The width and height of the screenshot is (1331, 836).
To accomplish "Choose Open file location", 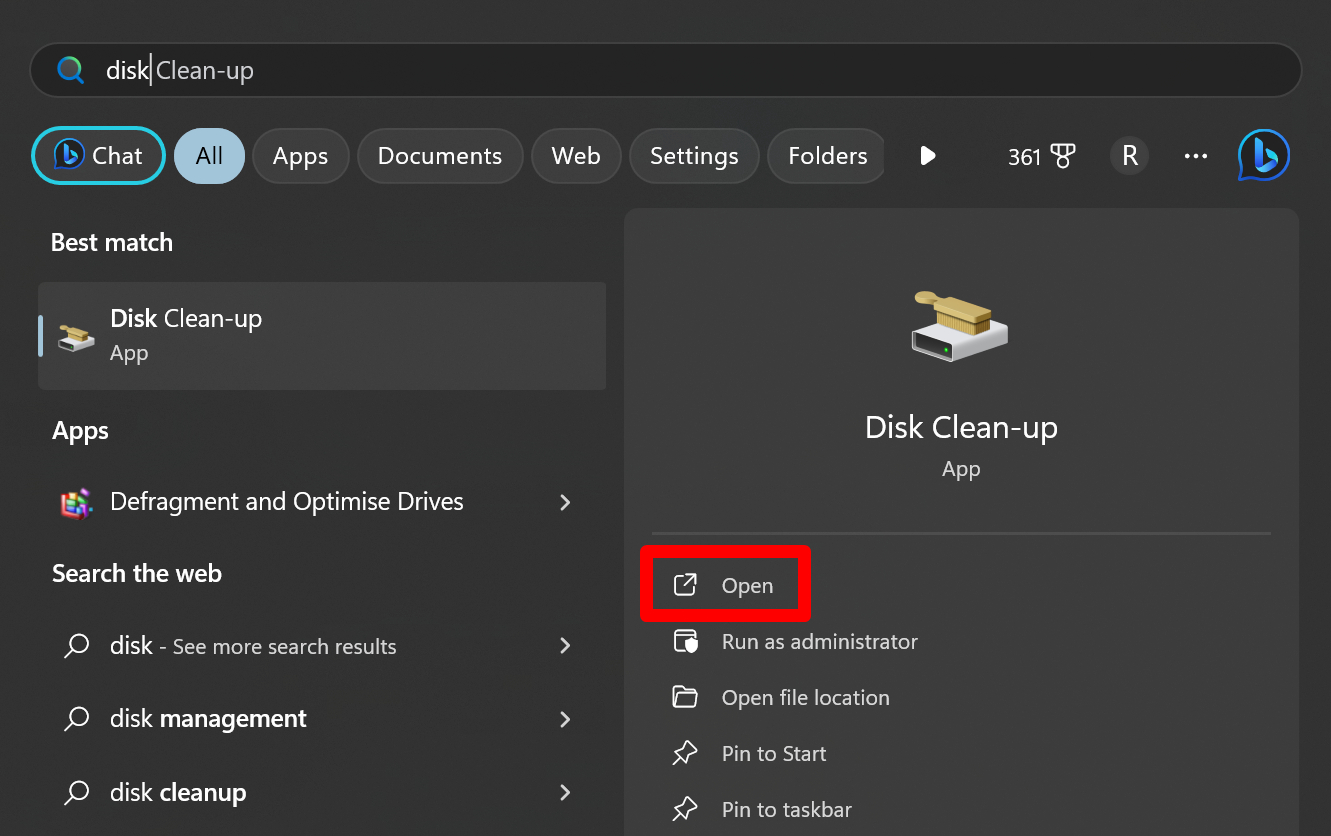I will point(805,698).
